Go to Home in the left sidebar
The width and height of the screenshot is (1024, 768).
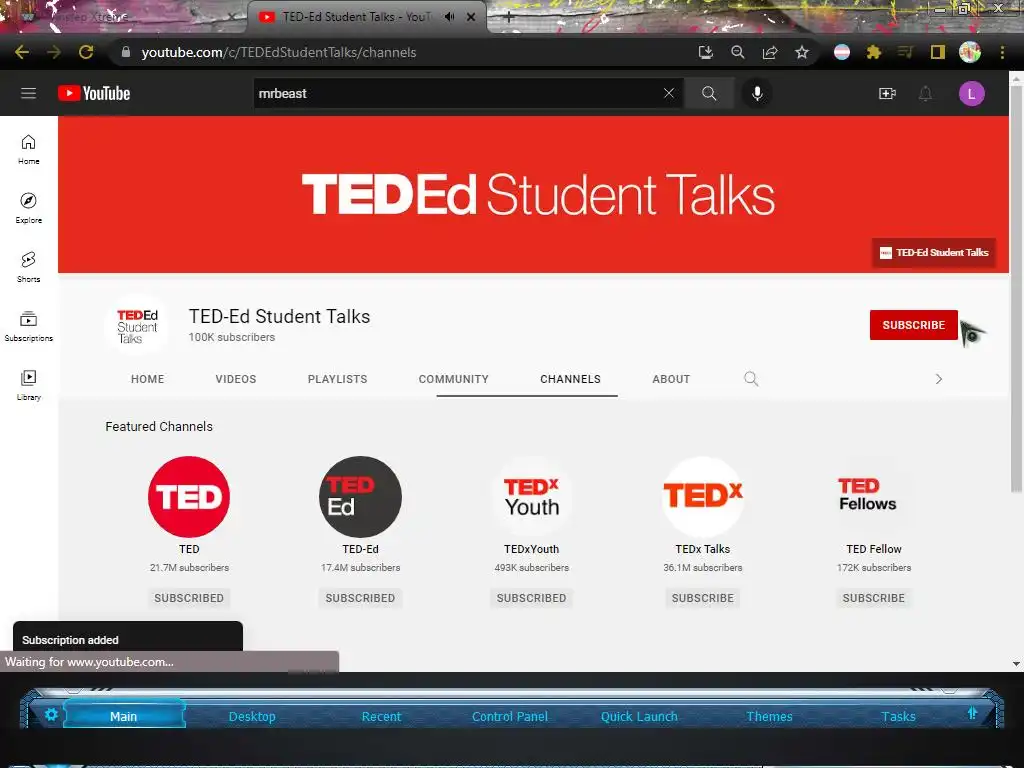[x=29, y=150]
